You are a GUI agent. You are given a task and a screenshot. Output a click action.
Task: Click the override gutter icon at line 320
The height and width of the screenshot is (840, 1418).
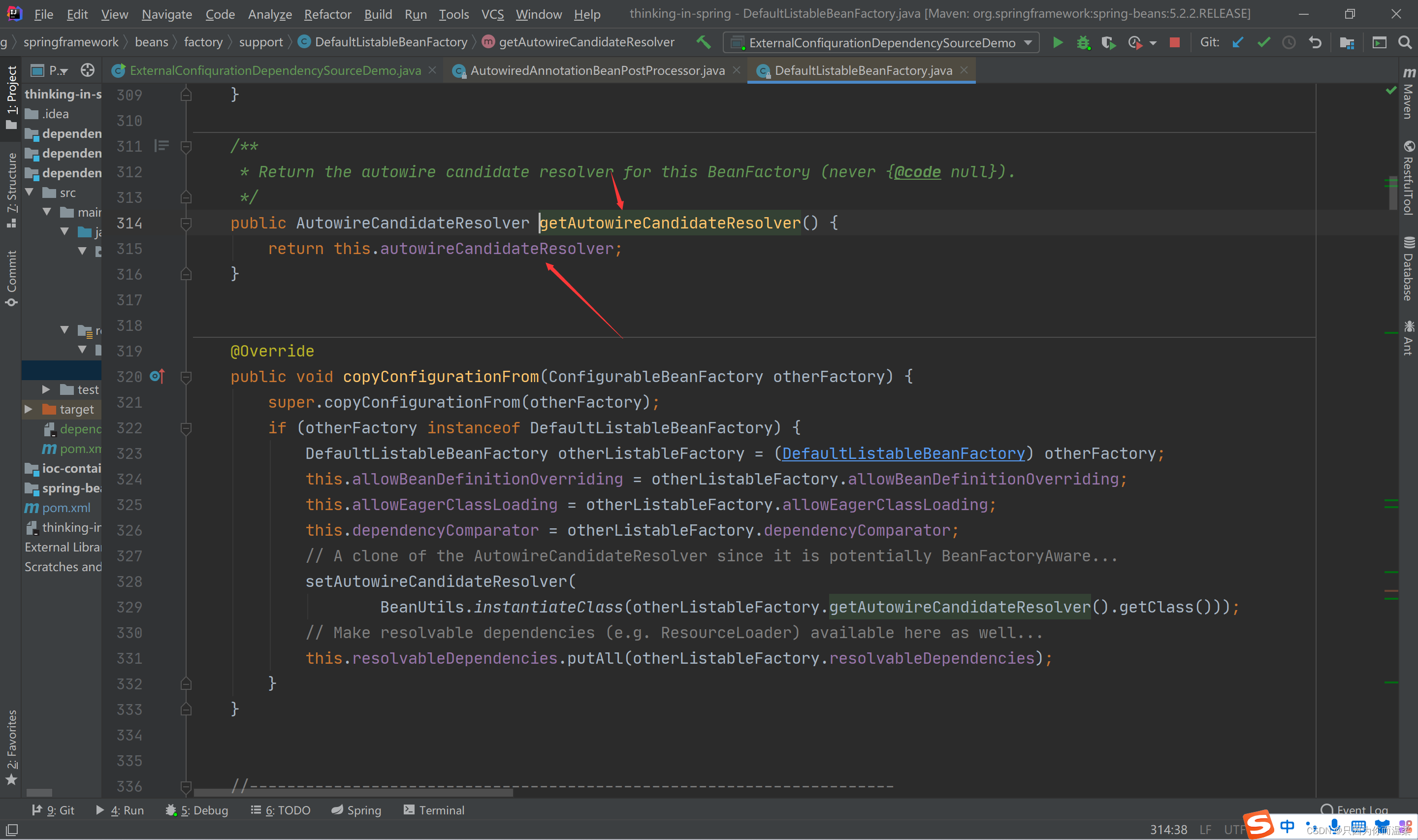tap(157, 376)
